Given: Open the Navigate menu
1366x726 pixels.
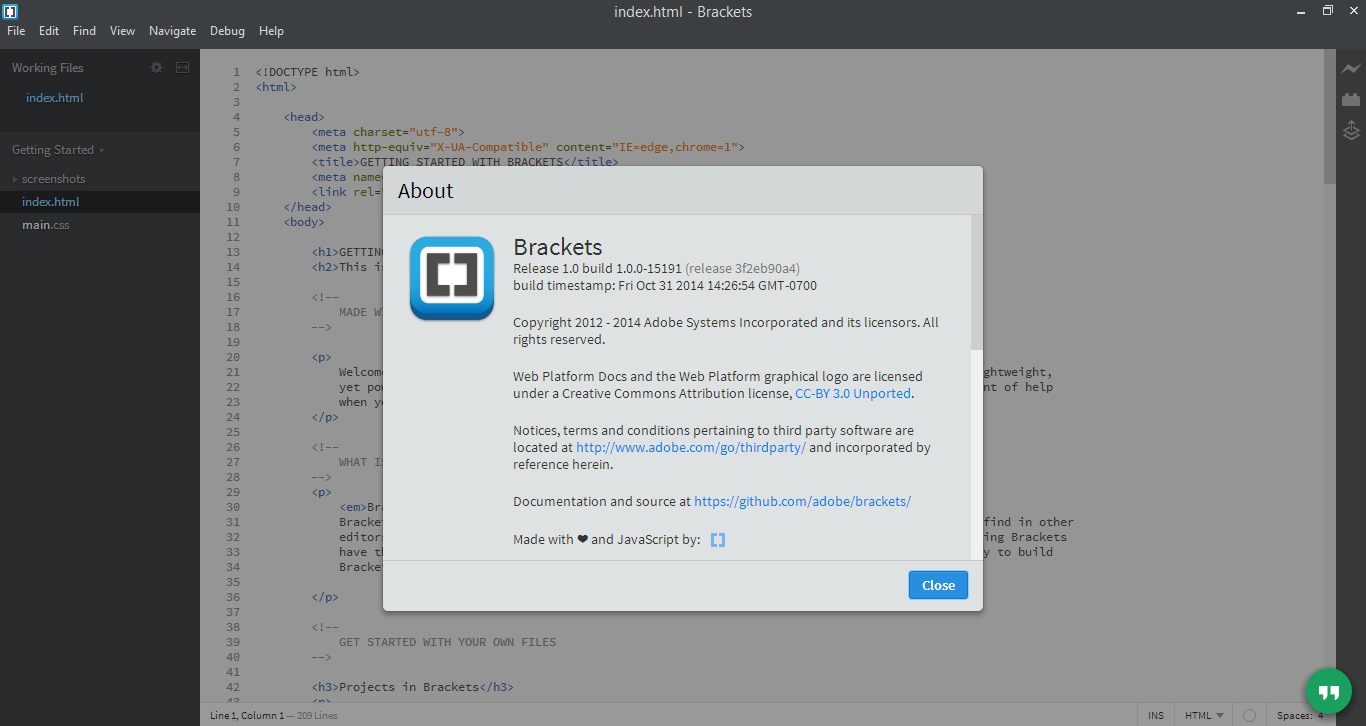Looking at the screenshot, I should (172, 31).
